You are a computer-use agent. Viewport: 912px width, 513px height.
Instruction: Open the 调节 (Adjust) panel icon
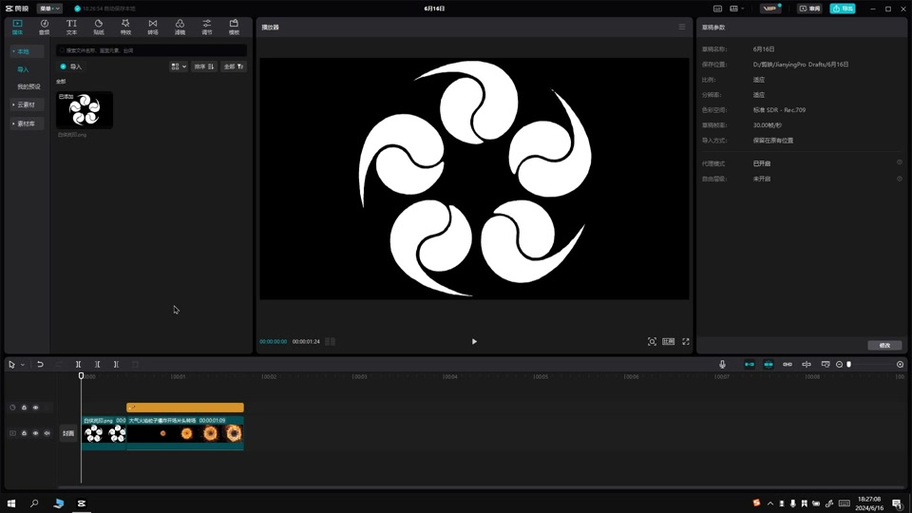tap(207, 27)
